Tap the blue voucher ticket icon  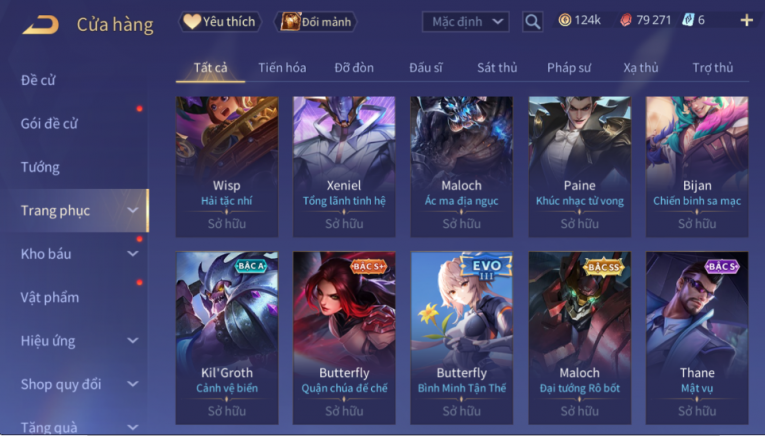click(x=688, y=20)
